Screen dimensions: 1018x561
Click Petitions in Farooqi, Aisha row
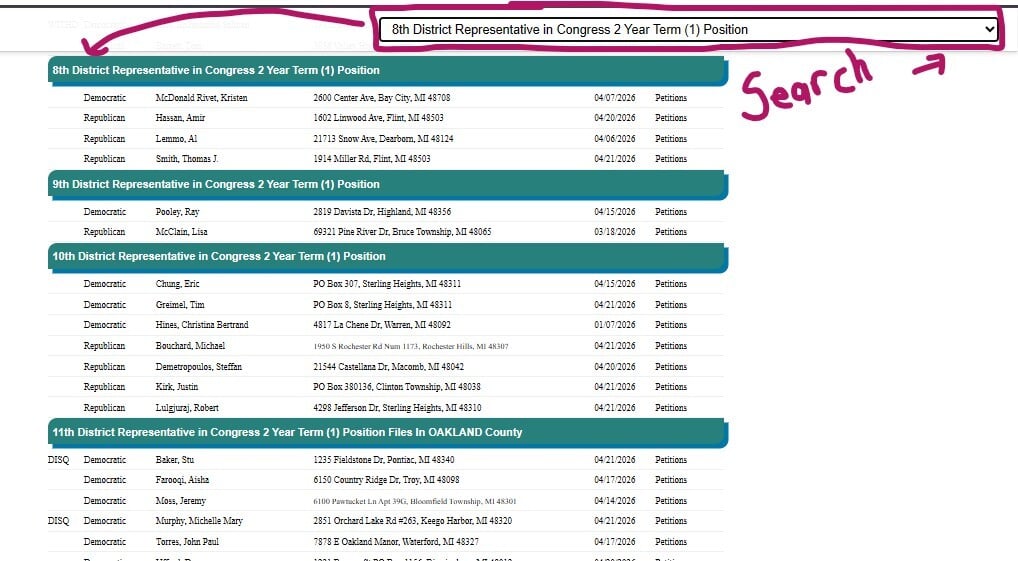pos(671,480)
